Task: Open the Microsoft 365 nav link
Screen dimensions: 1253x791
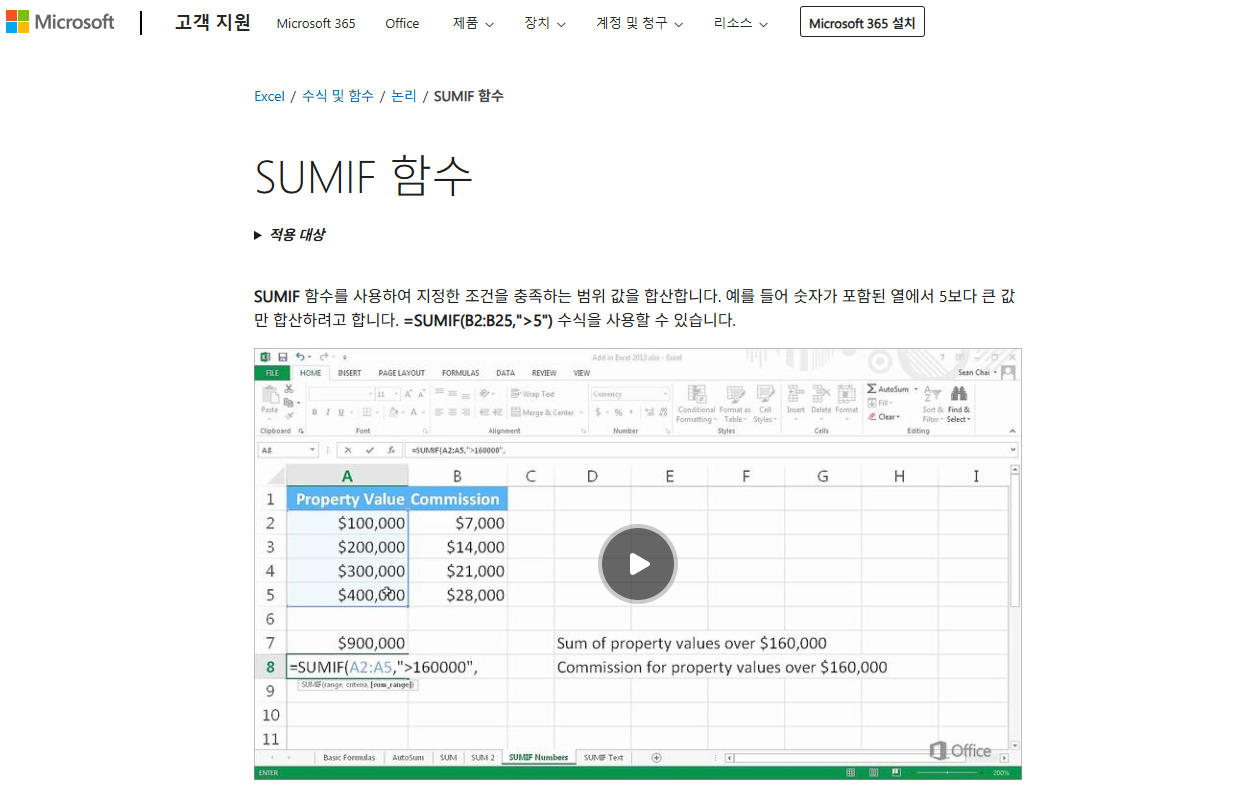Action: 316,23
